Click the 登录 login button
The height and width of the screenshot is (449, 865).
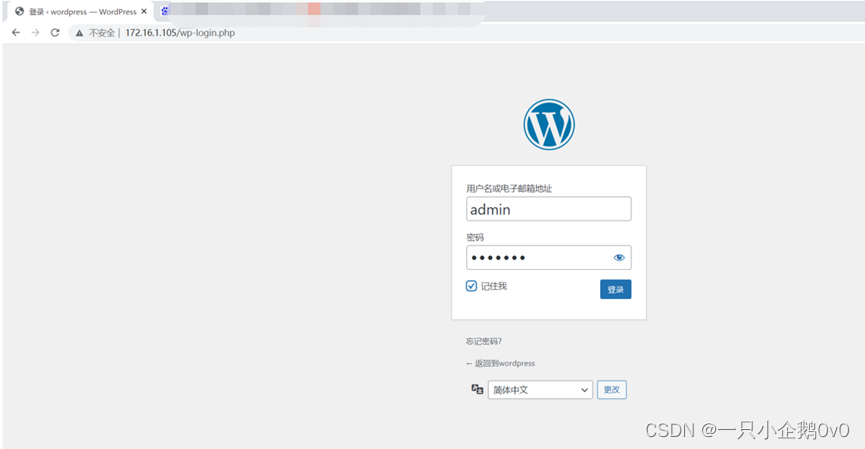coord(616,289)
